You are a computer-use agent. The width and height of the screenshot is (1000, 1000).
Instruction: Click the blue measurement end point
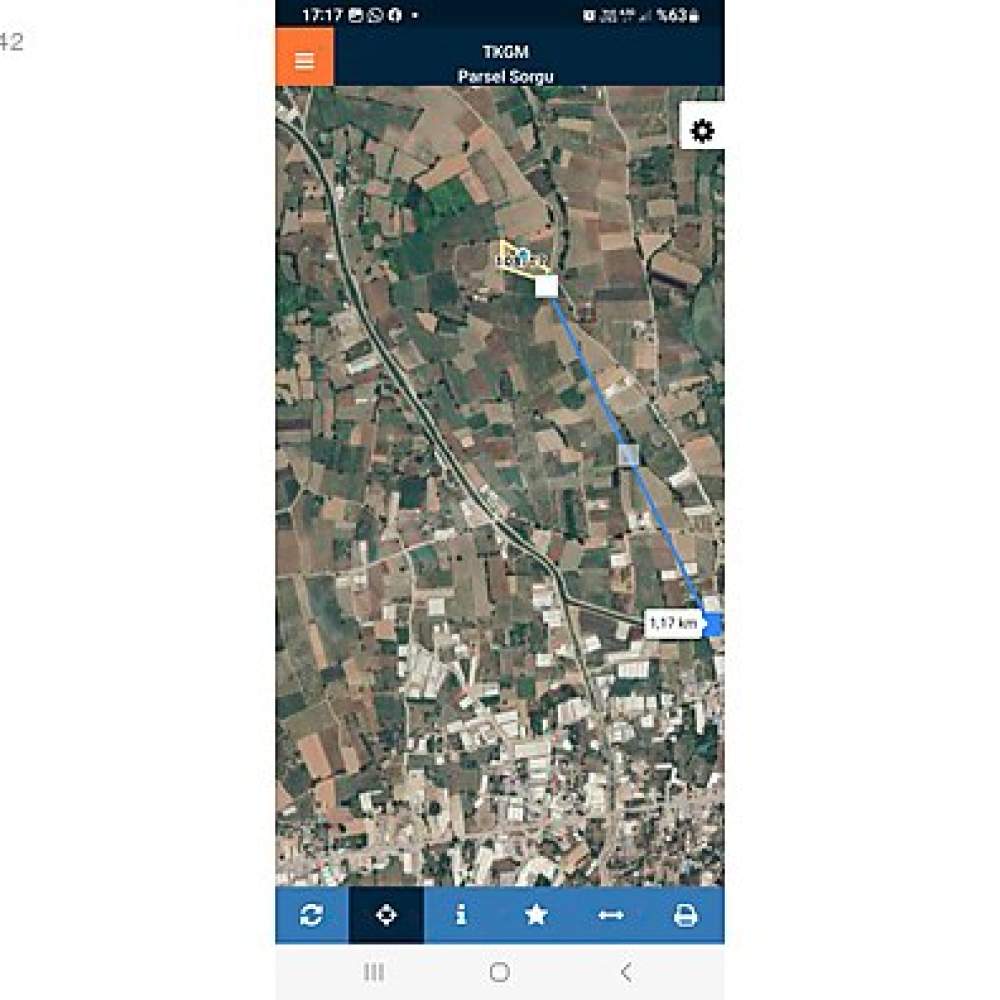[x=713, y=624]
